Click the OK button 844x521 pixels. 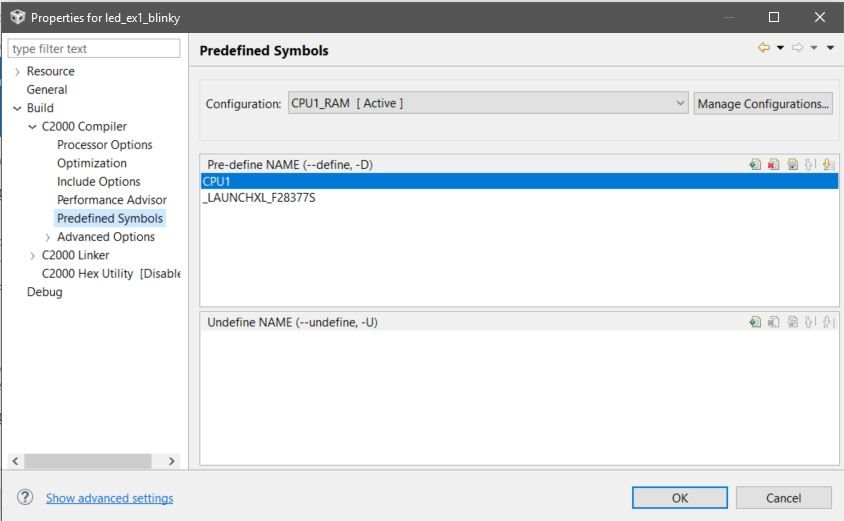(679, 498)
